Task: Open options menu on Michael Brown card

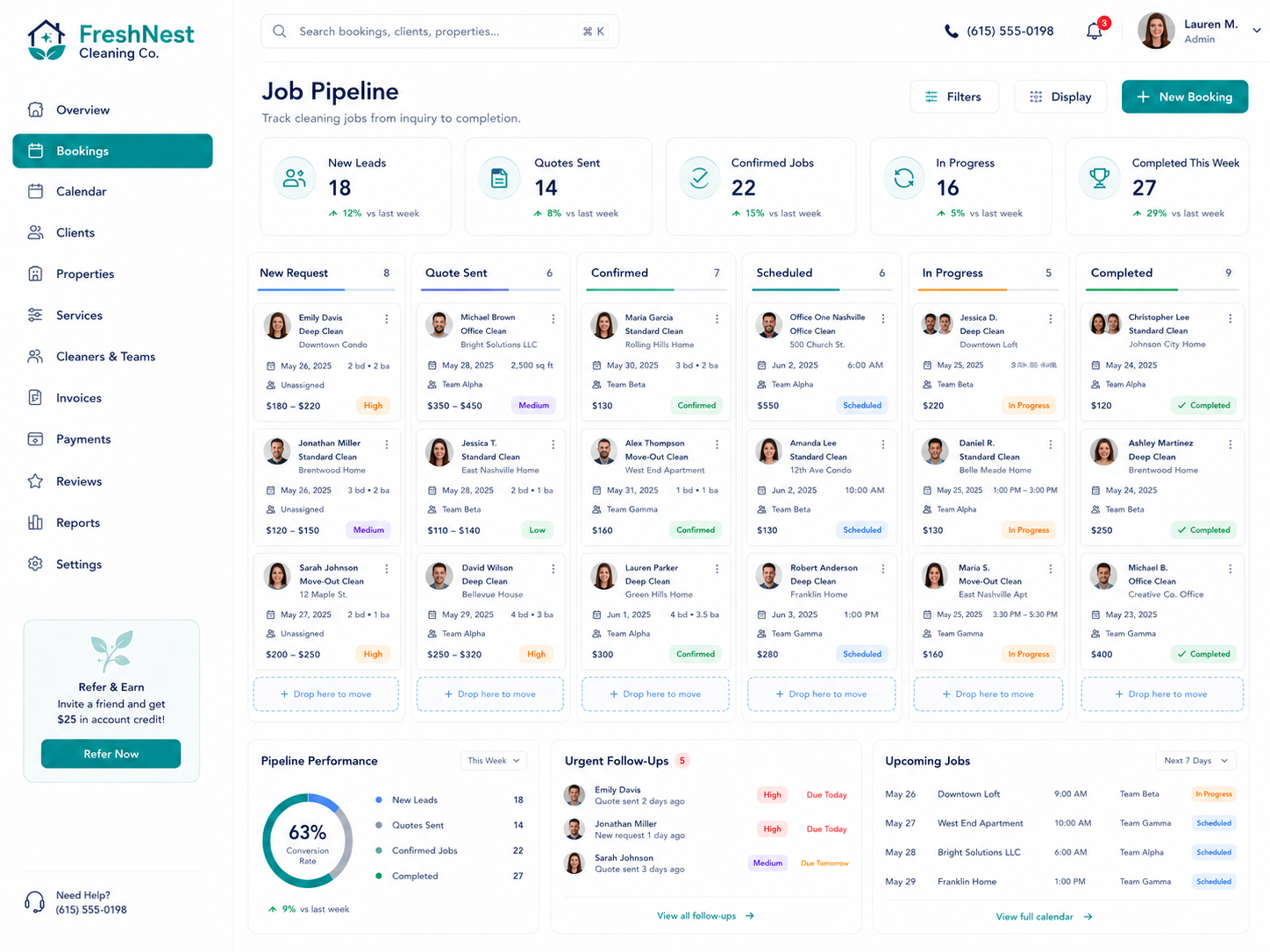Action: (x=553, y=319)
